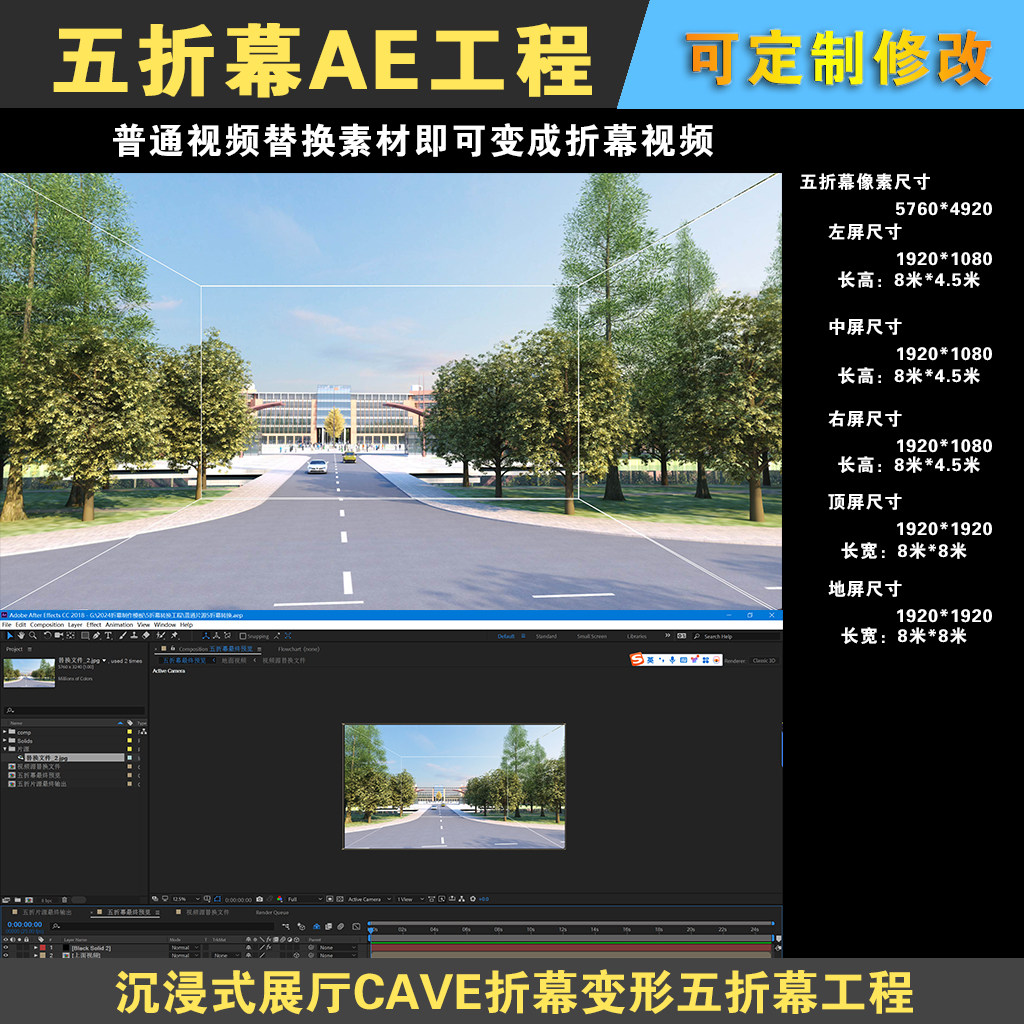The width and height of the screenshot is (1024, 1024).
Task: Click the yellow label swatch of comp folder
Action: pyautogui.click(x=129, y=732)
